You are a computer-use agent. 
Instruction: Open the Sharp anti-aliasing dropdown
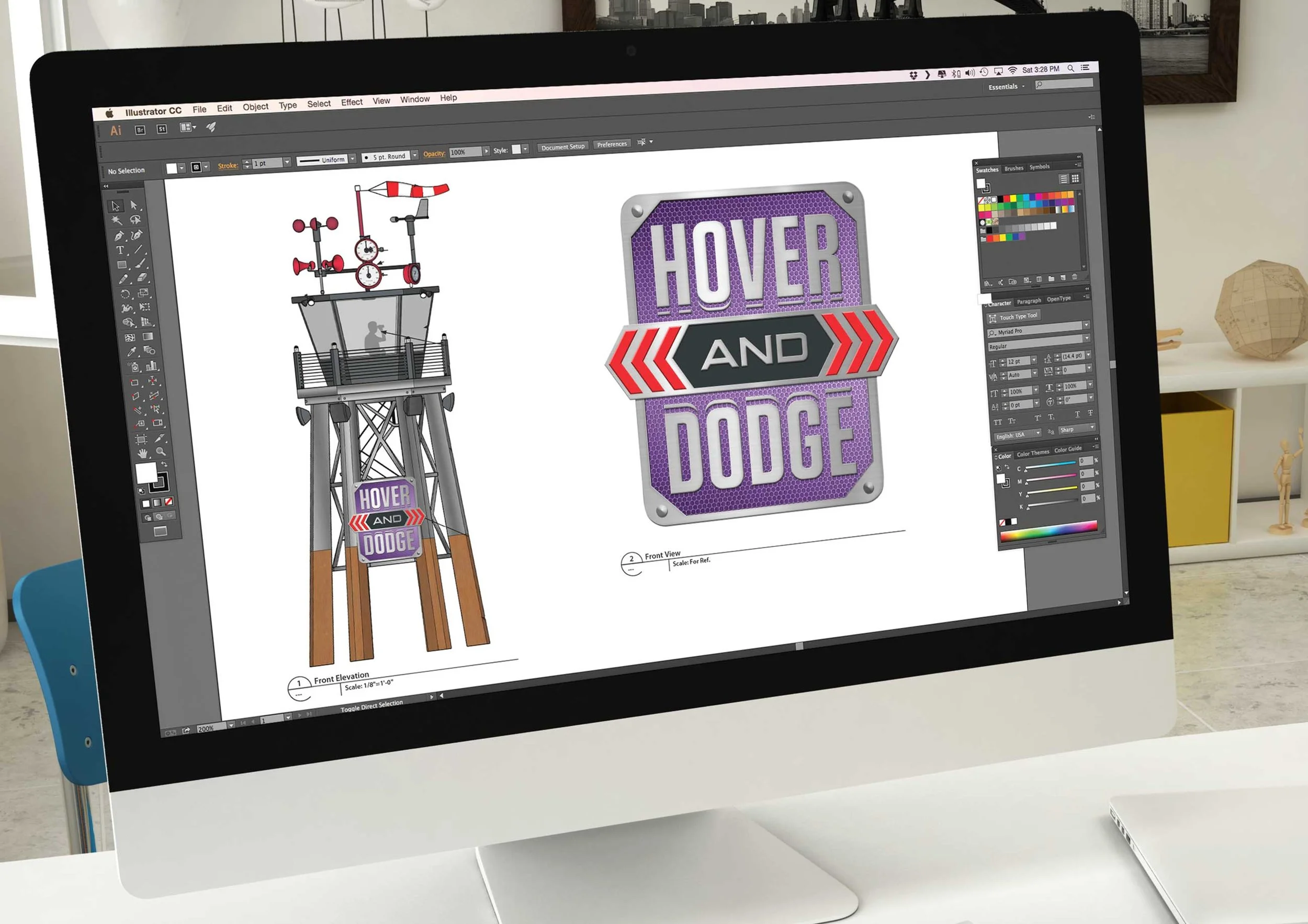(1091, 427)
